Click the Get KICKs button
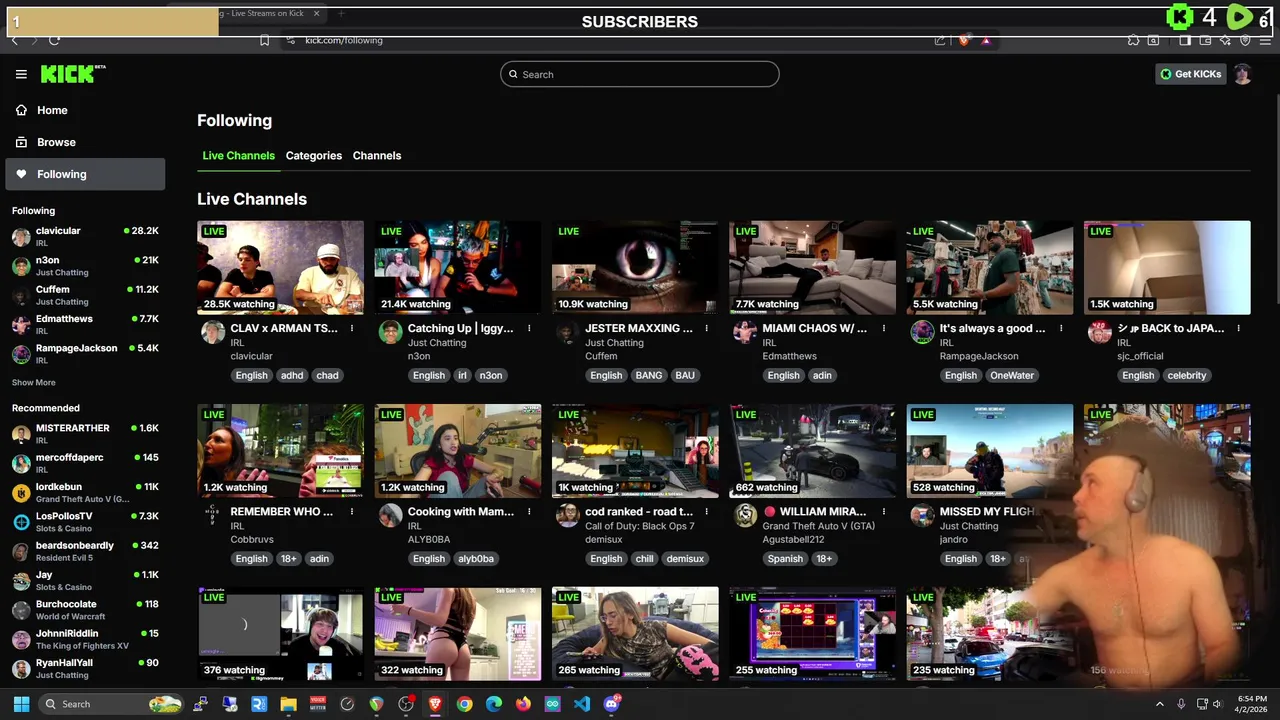Screen dimensions: 1280x720 (x=1190, y=74)
